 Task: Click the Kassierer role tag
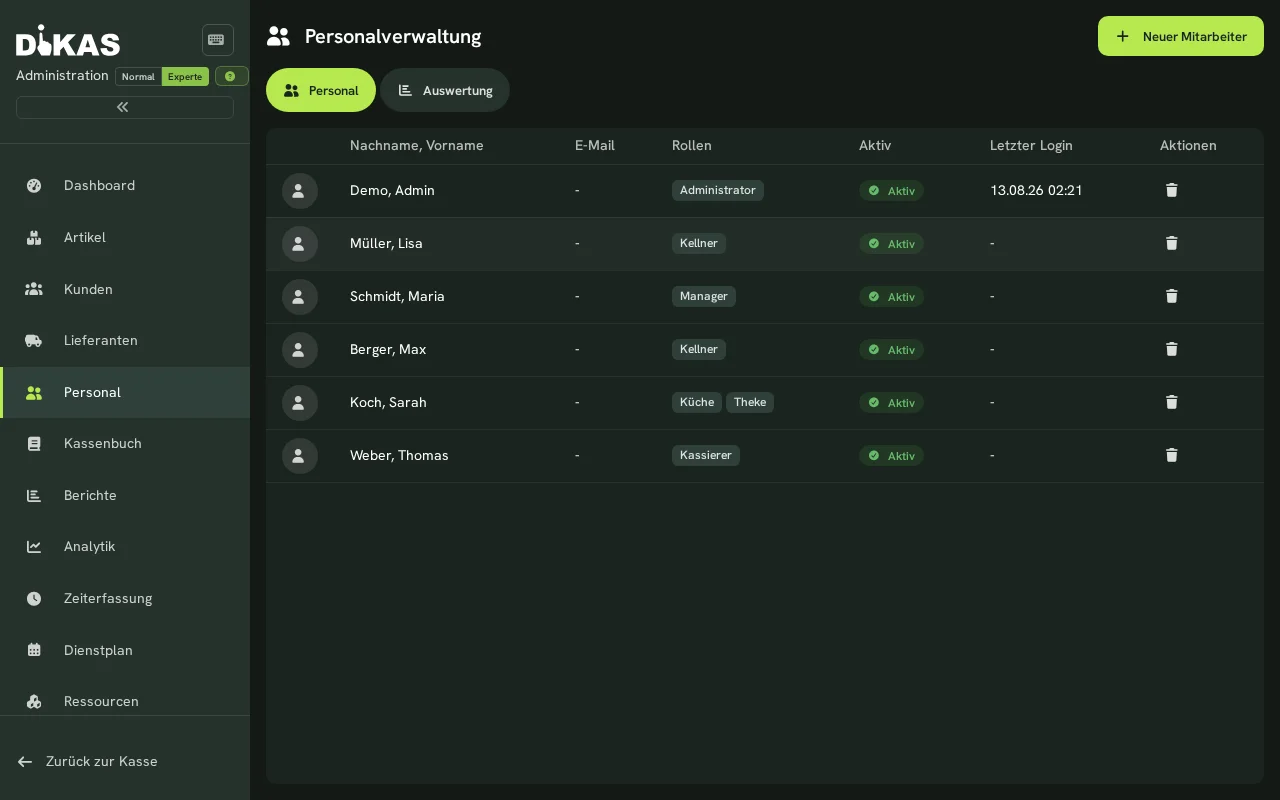tap(706, 455)
